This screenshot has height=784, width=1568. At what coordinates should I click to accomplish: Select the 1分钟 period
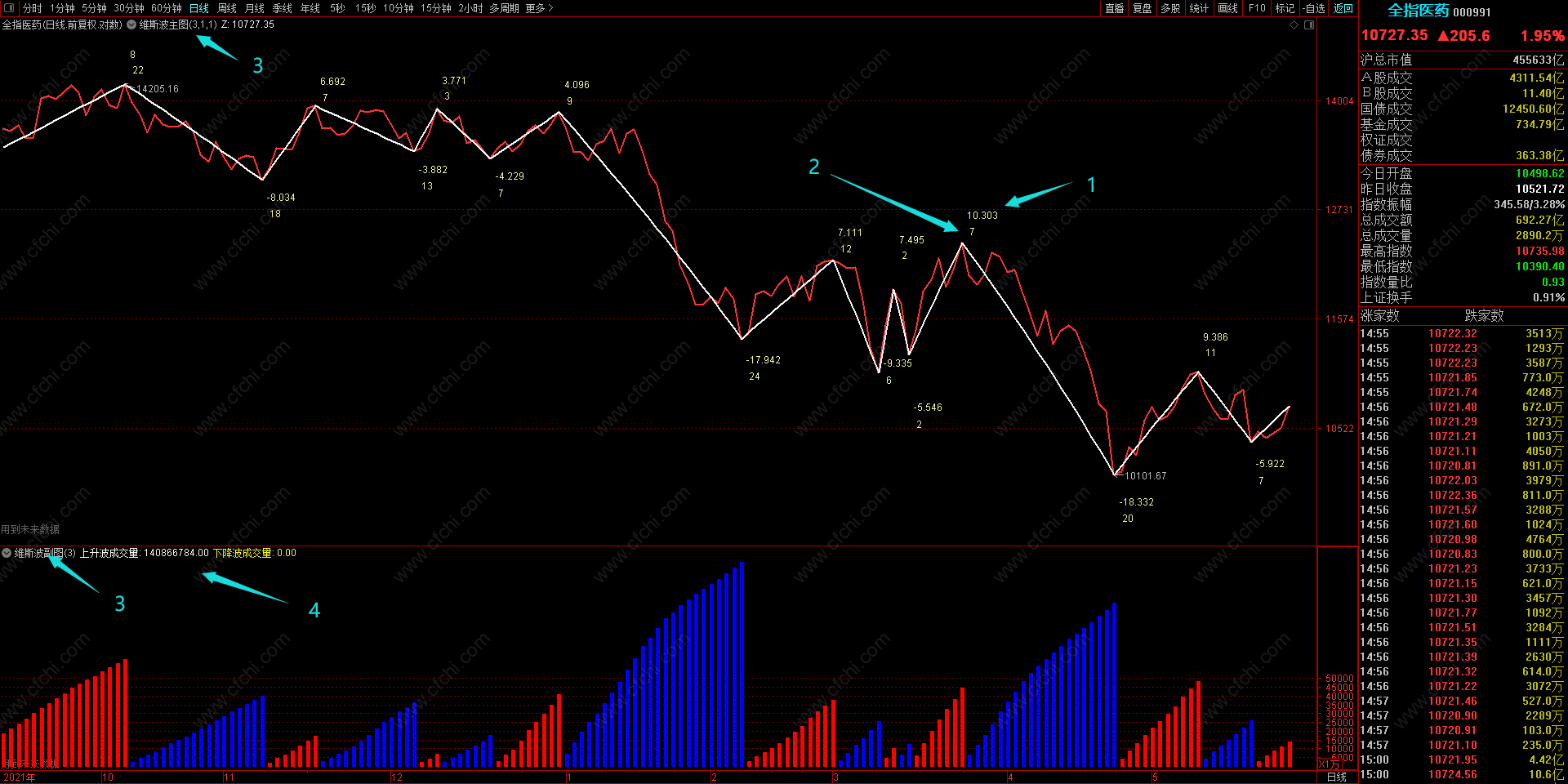62,8
